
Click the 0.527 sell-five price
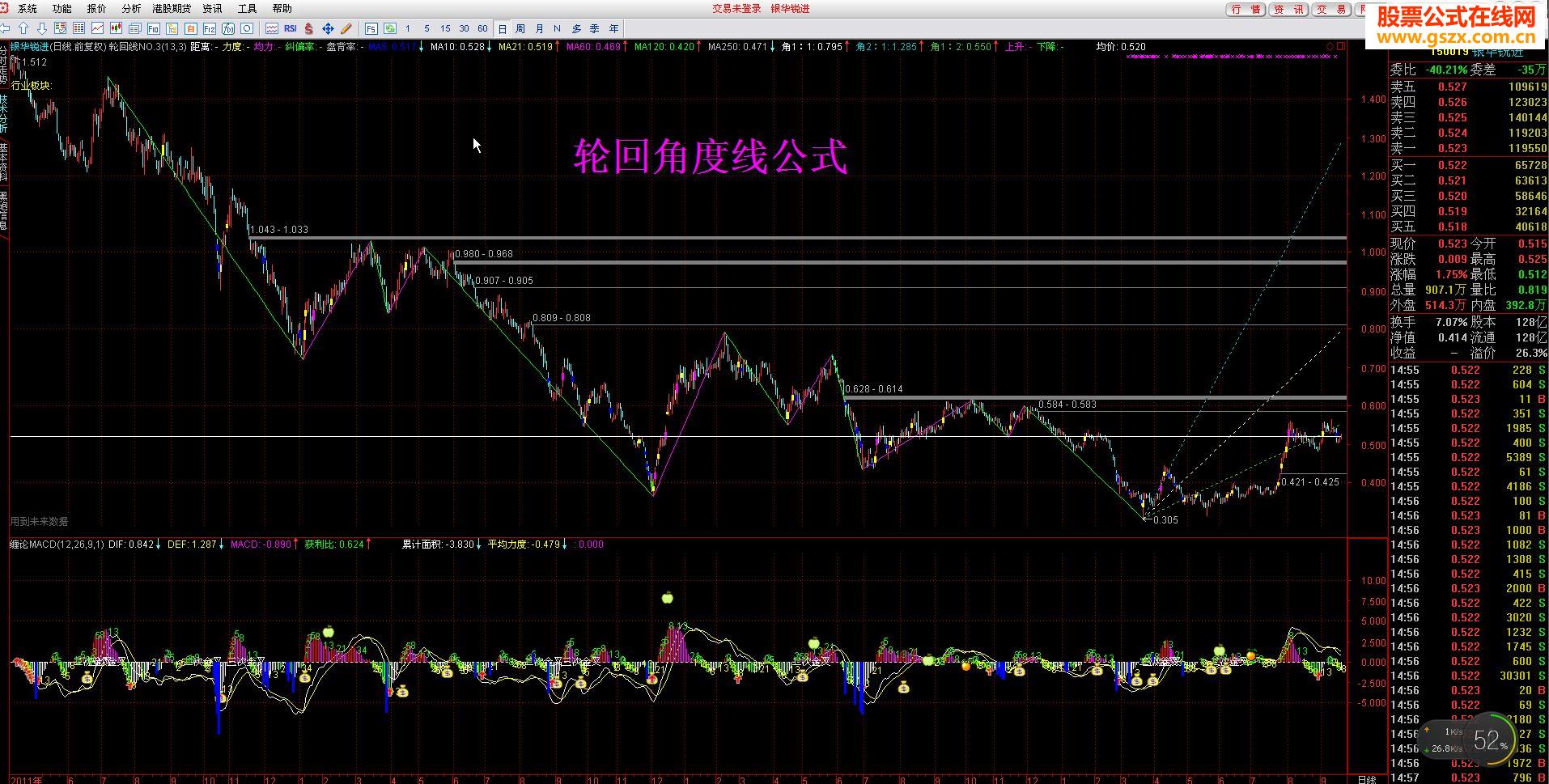tap(1453, 87)
